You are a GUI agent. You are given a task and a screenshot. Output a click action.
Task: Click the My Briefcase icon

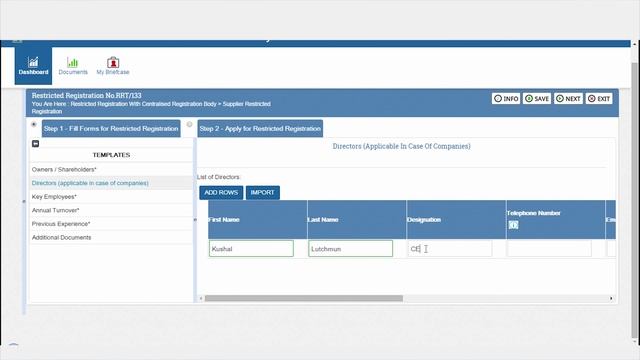click(x=113, y=62)
